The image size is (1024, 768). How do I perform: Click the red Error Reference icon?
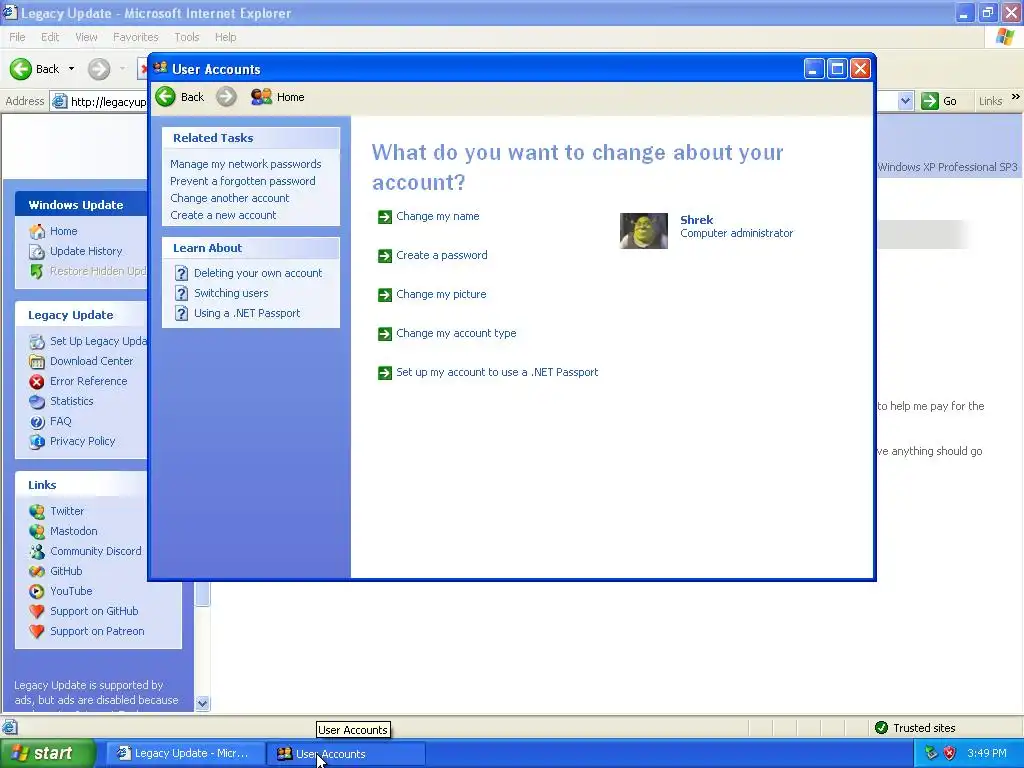(37, 381)
